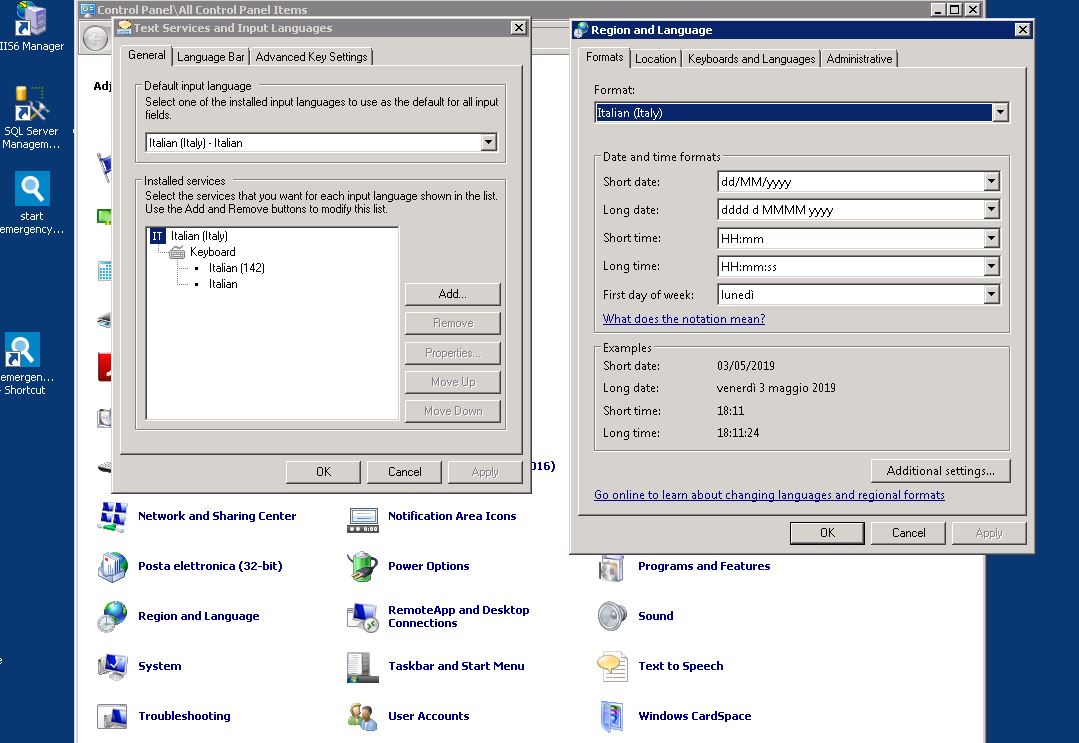Select Italian (142) keyboard in services tree

click(237, 268)
